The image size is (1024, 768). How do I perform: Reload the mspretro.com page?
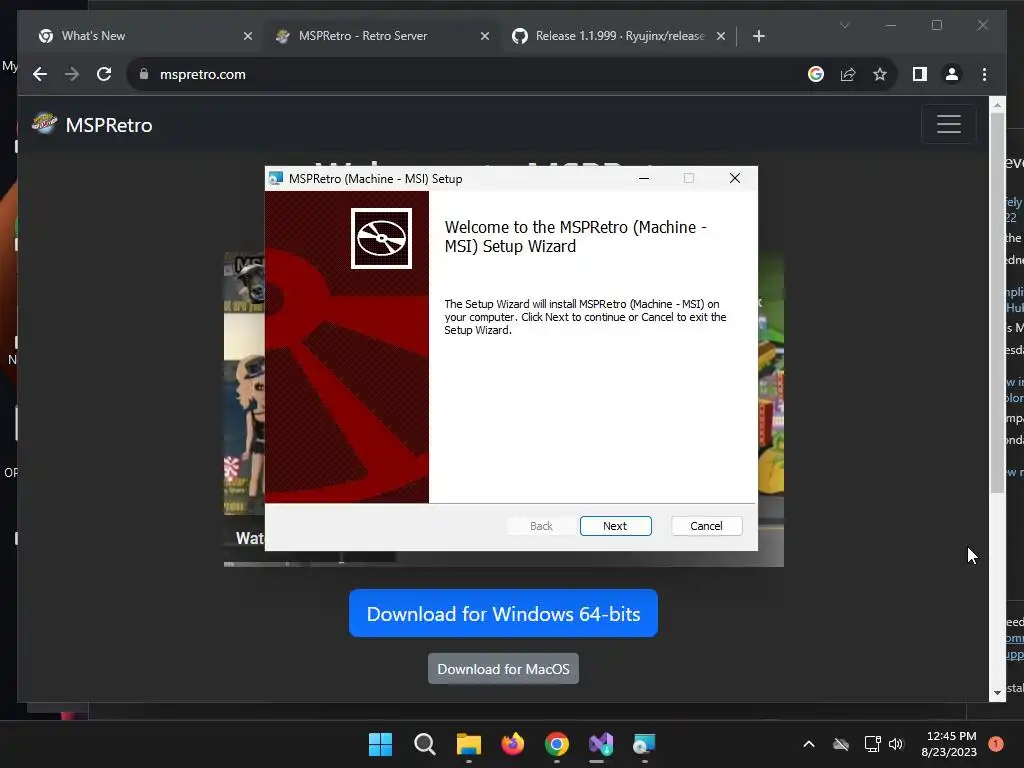pos(104,74)
